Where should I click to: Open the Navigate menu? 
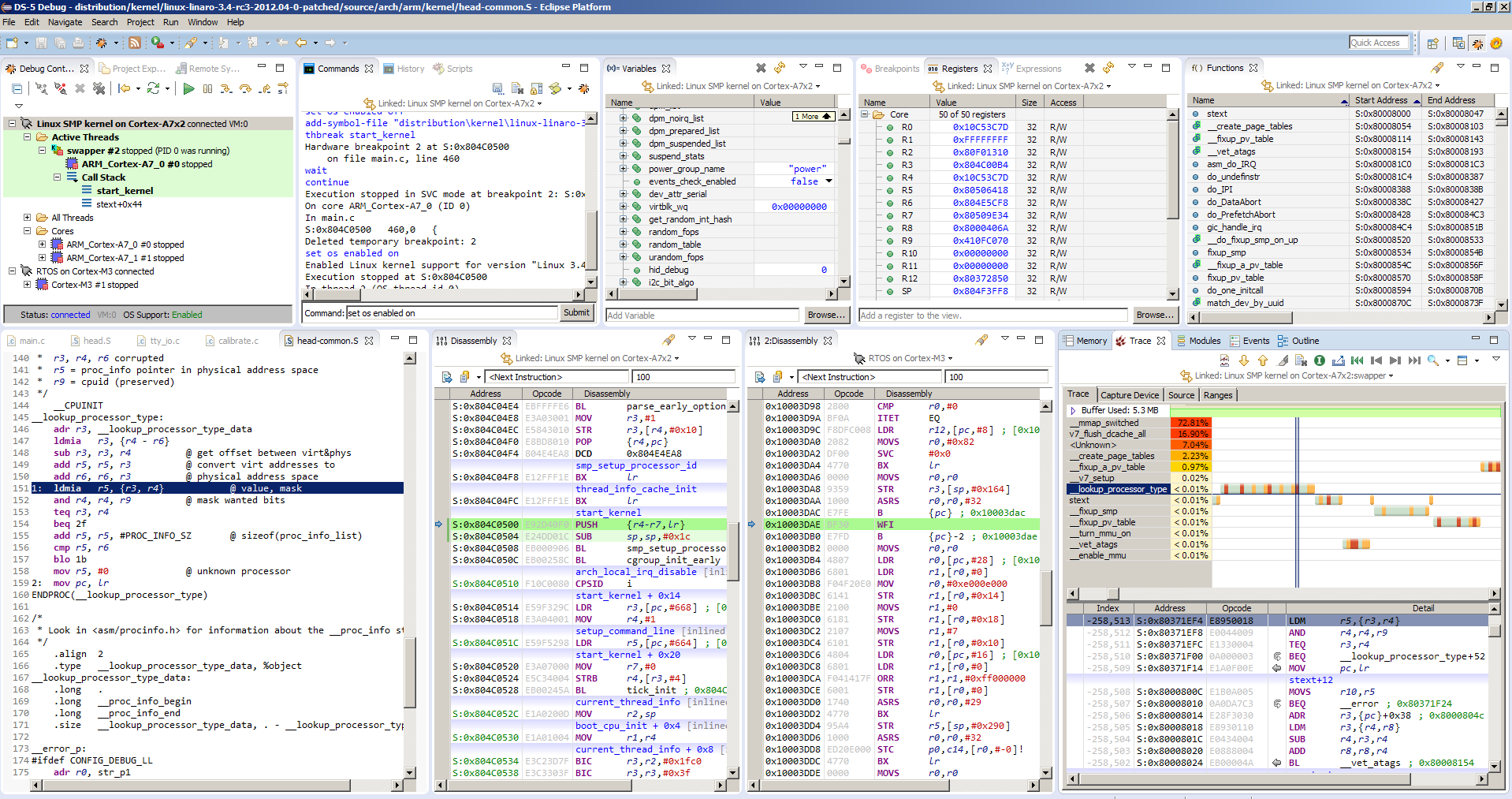65,22
